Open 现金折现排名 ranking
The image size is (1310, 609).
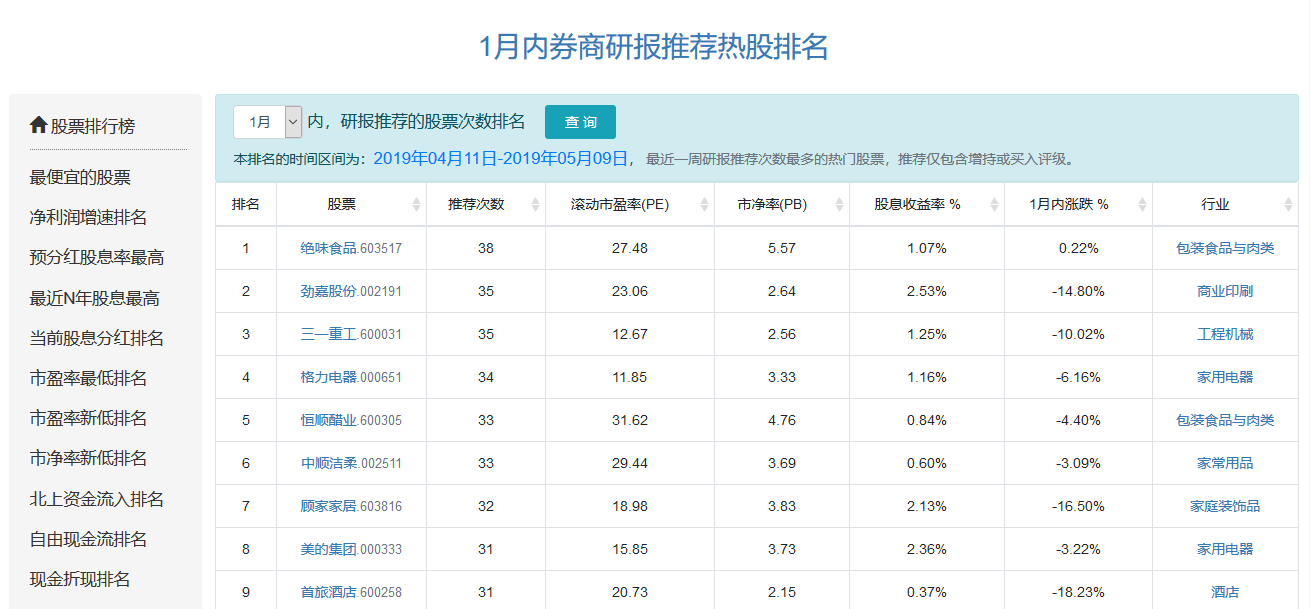(x=80, y=579)
